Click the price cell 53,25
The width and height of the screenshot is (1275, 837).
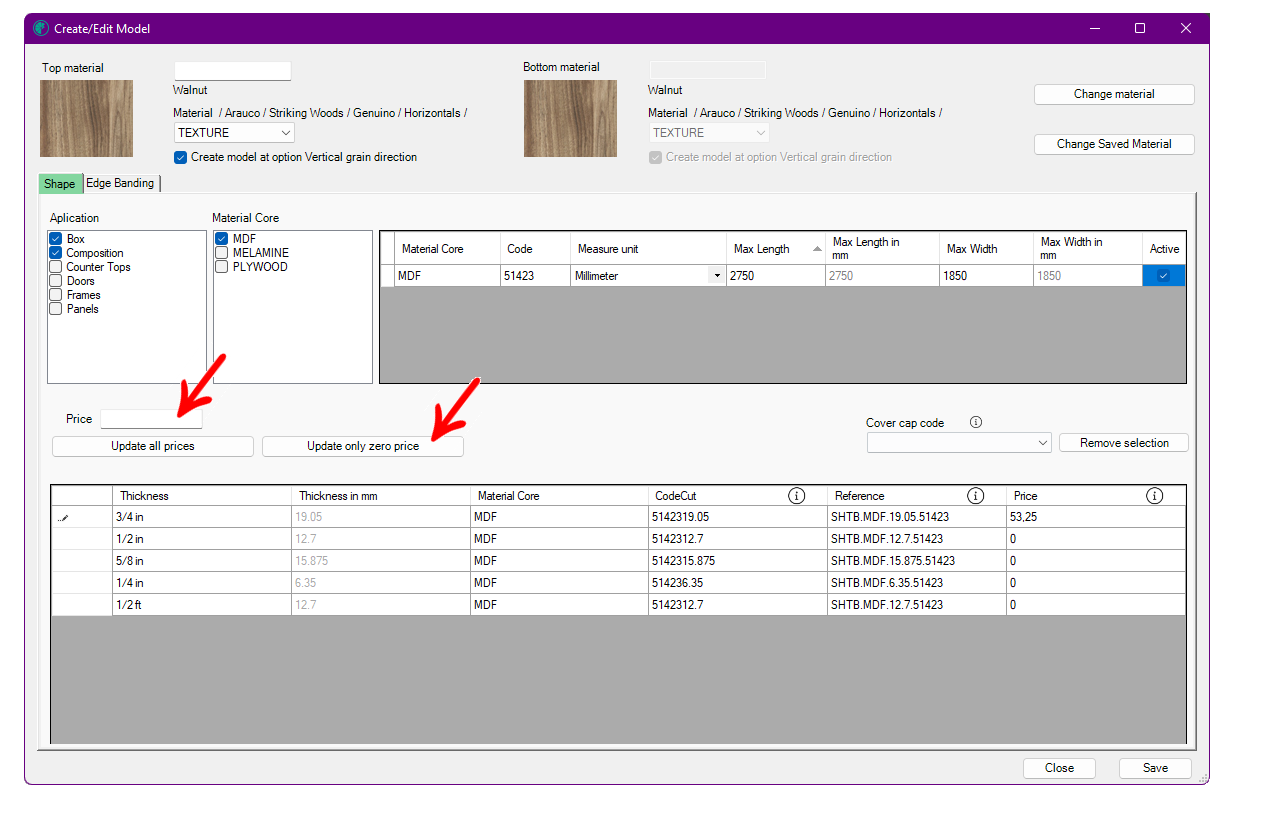(x=1097, y=518)
